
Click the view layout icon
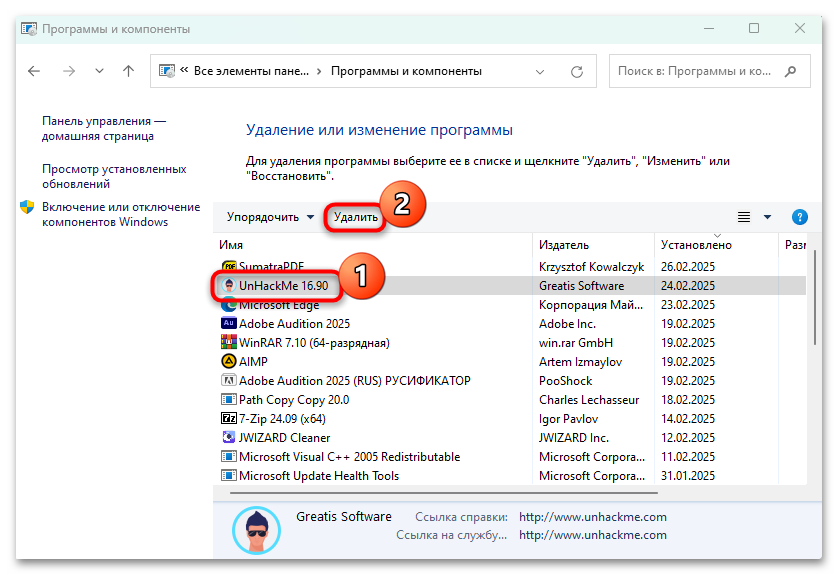744,217
